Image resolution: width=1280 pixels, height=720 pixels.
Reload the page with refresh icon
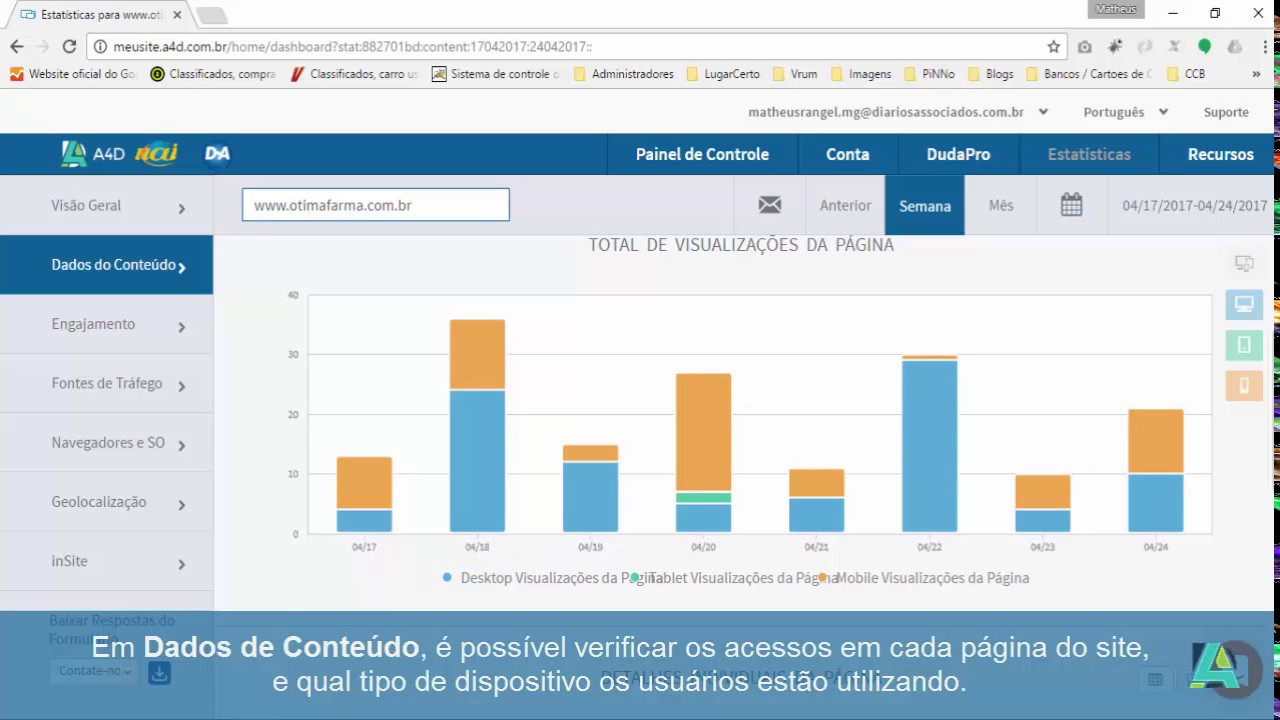(x=69, y=46)
